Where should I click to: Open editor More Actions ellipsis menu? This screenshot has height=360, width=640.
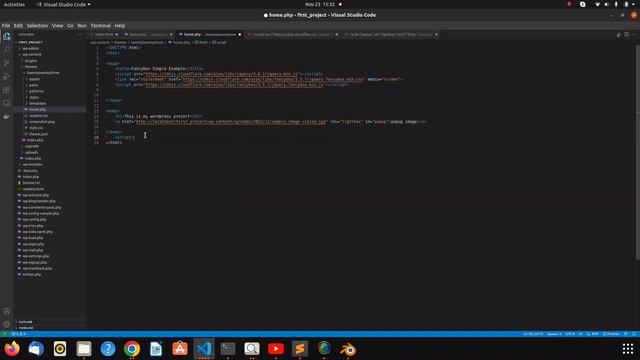pos(634,35)
